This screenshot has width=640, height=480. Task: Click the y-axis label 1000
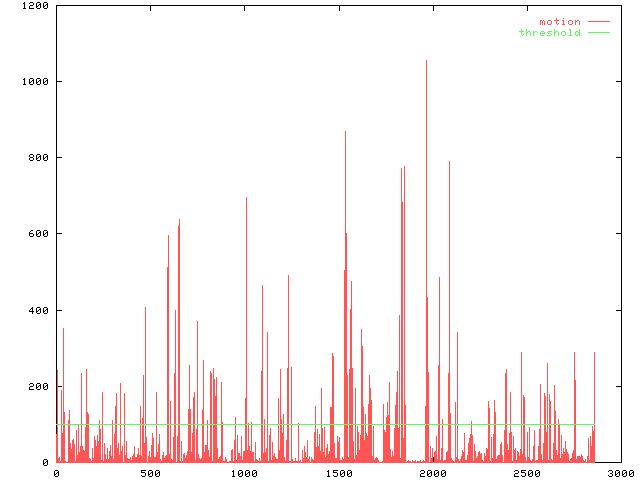coord(36,81)
